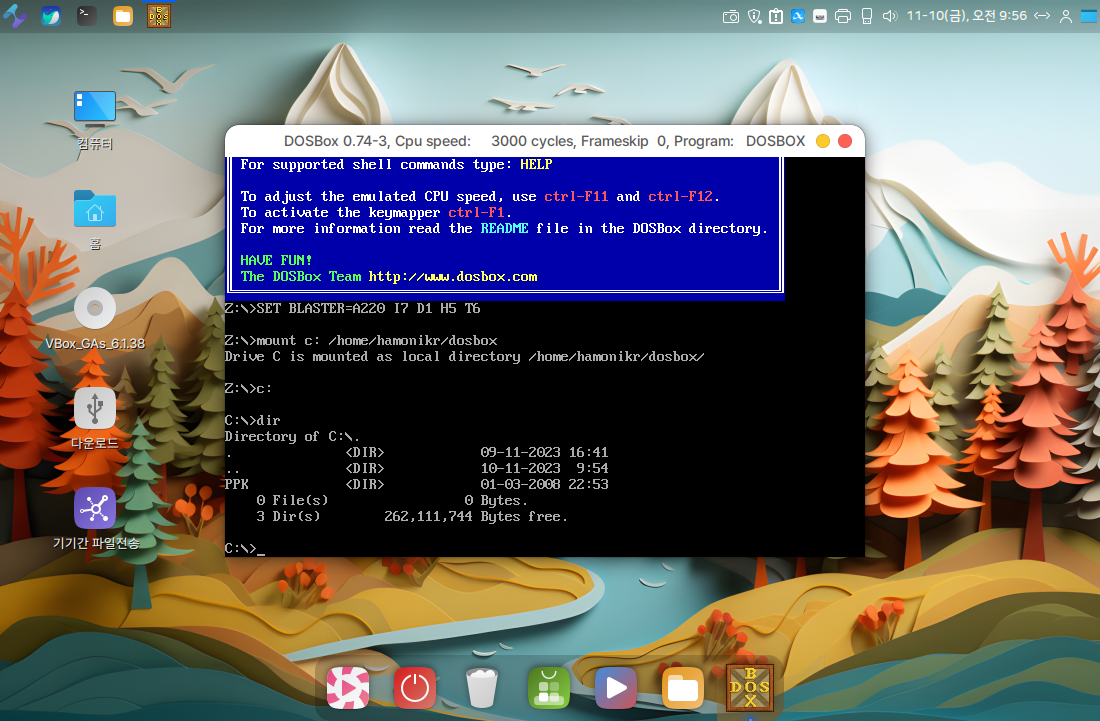Image resolution: width=1100 pixels, height=721 pixels.
Task: Open the media player with the play triangle
Action: pos(616,688)
